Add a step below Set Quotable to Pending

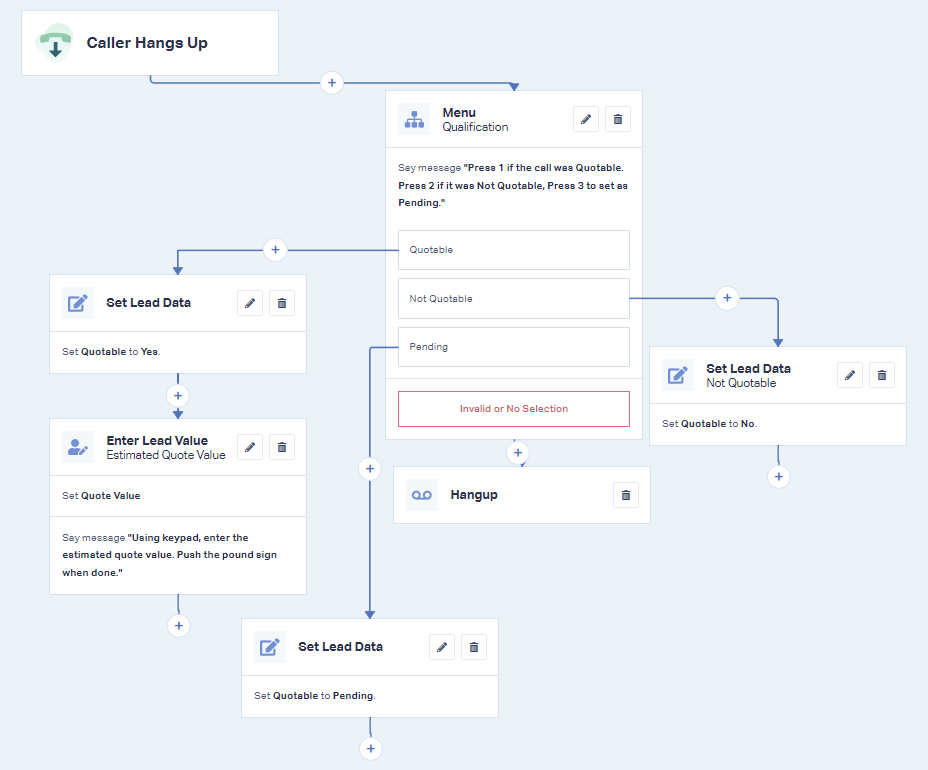(370, 749)
